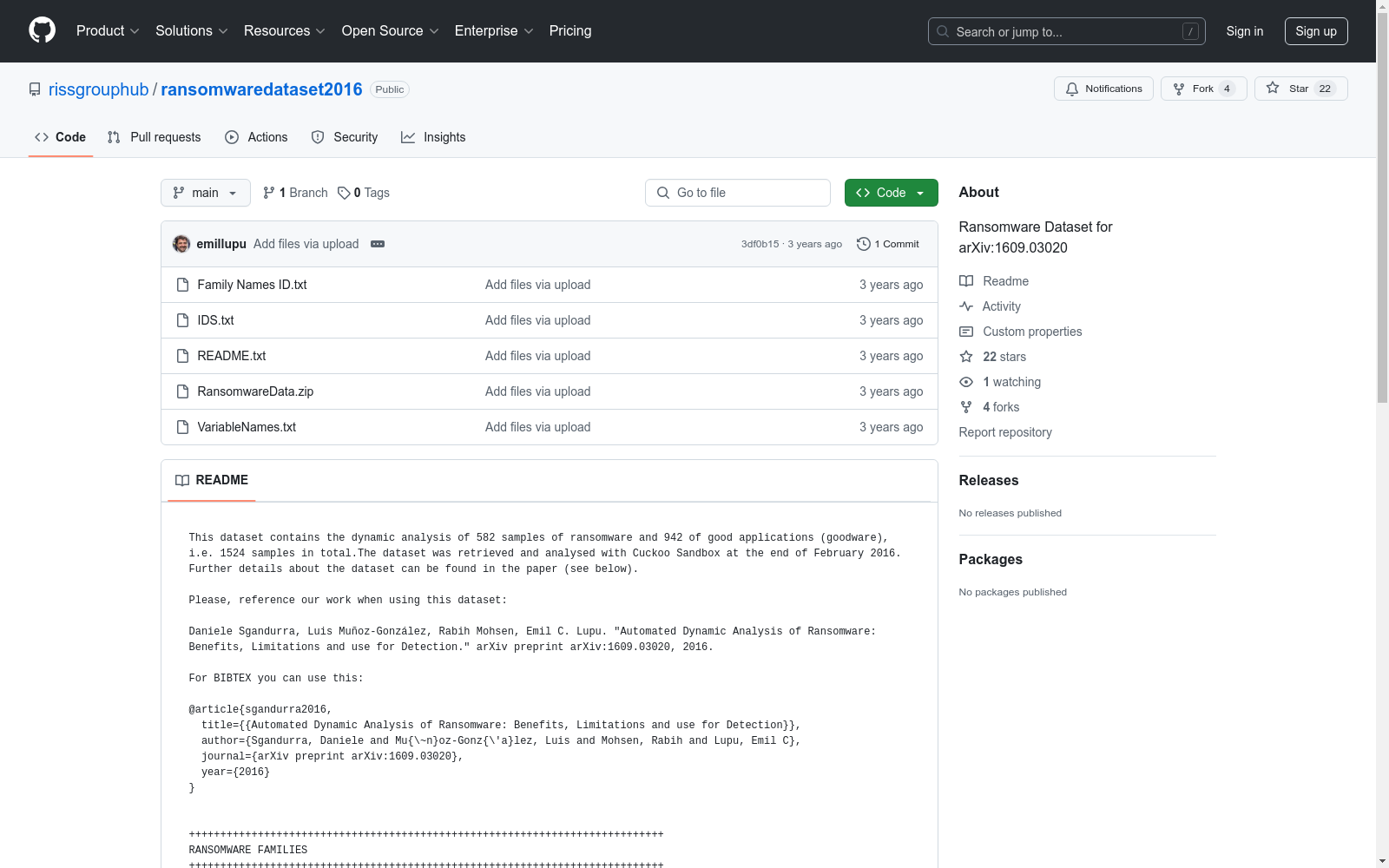The height and width of the screenshot is (868, 1389).
Task: Click the Packages heading link
Action: [991, 559]
